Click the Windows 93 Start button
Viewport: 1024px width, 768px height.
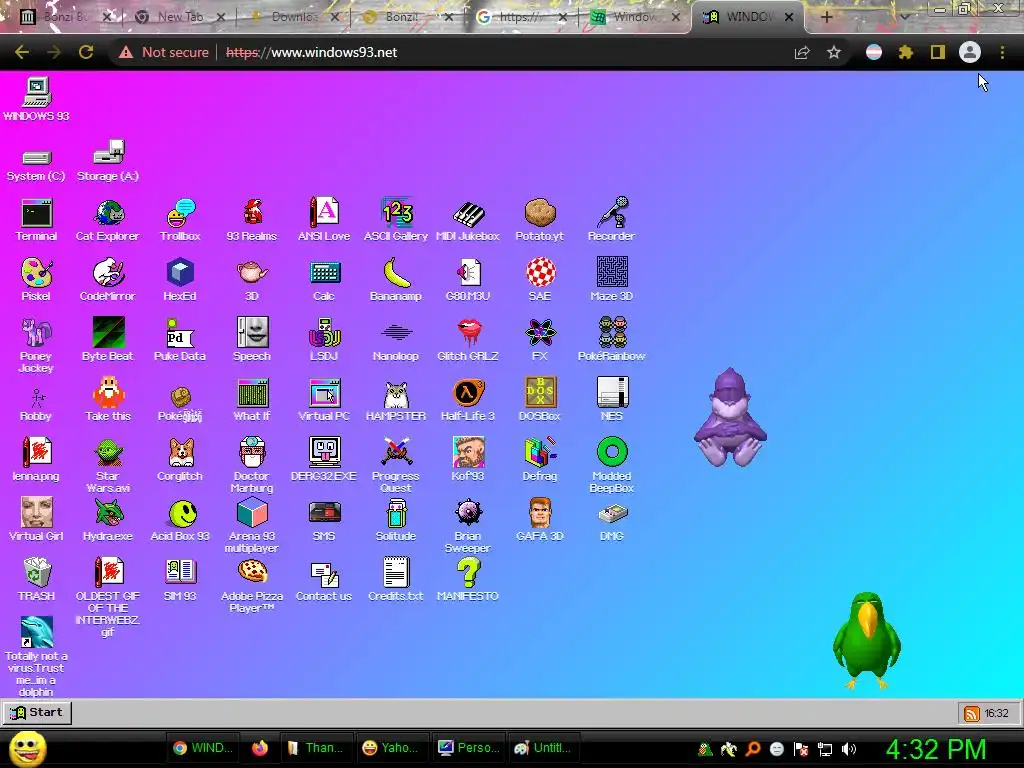click(x=37, y=712)
